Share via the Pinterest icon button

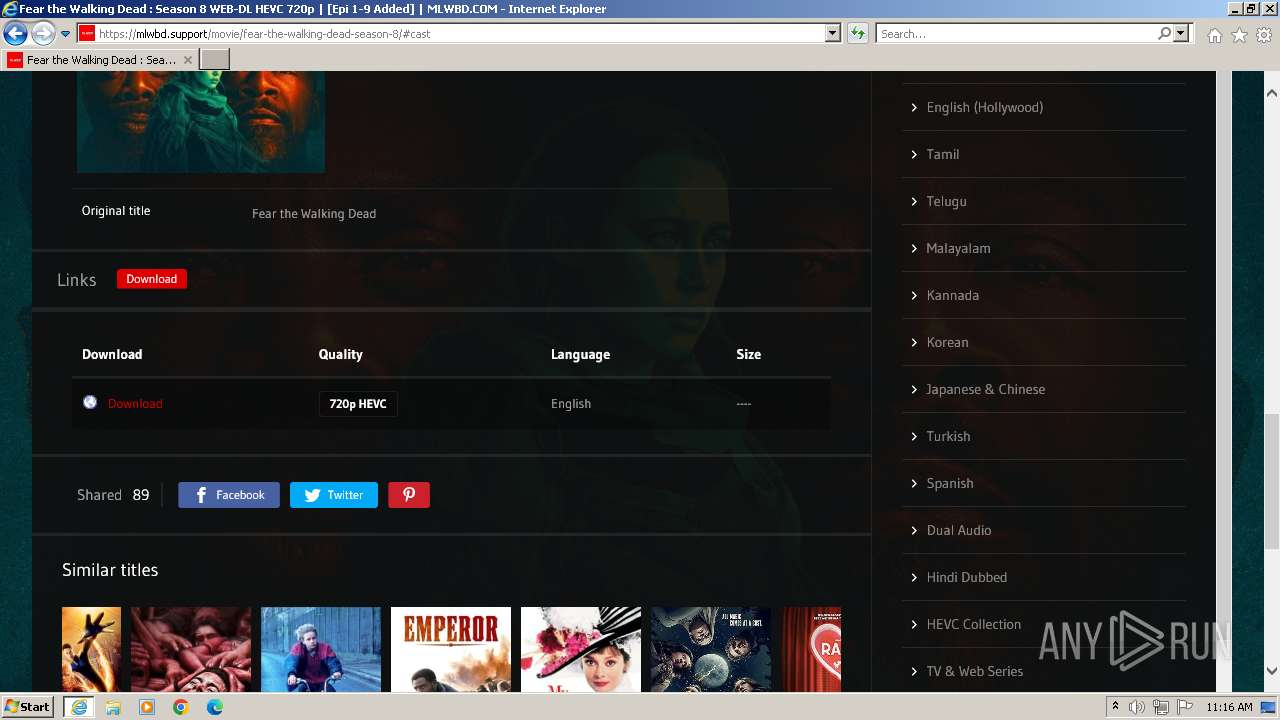(409, 495)
